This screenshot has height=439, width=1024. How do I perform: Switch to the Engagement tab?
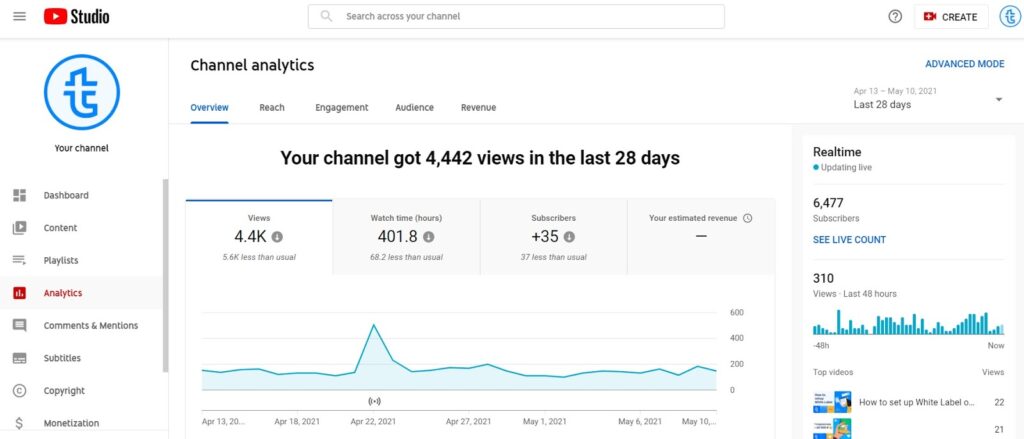click(341, 108)
